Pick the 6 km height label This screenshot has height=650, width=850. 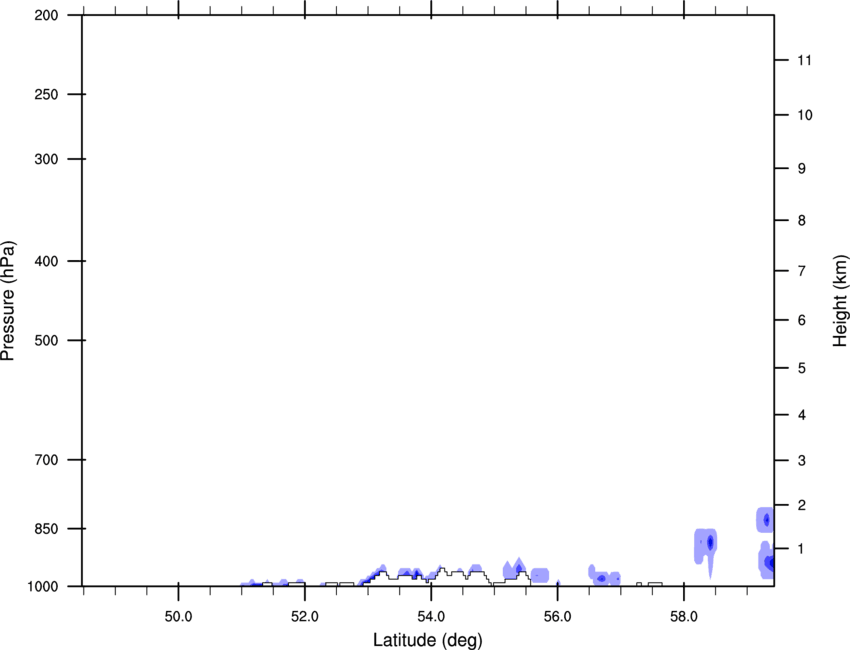(802, 320)
